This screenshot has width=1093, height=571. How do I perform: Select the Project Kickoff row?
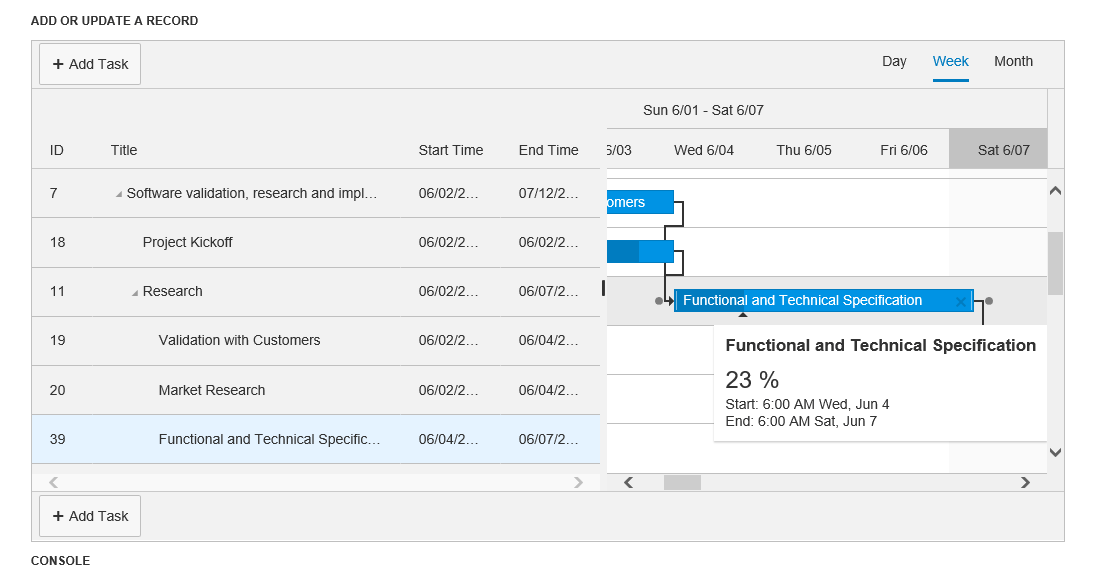coord(188,242)
